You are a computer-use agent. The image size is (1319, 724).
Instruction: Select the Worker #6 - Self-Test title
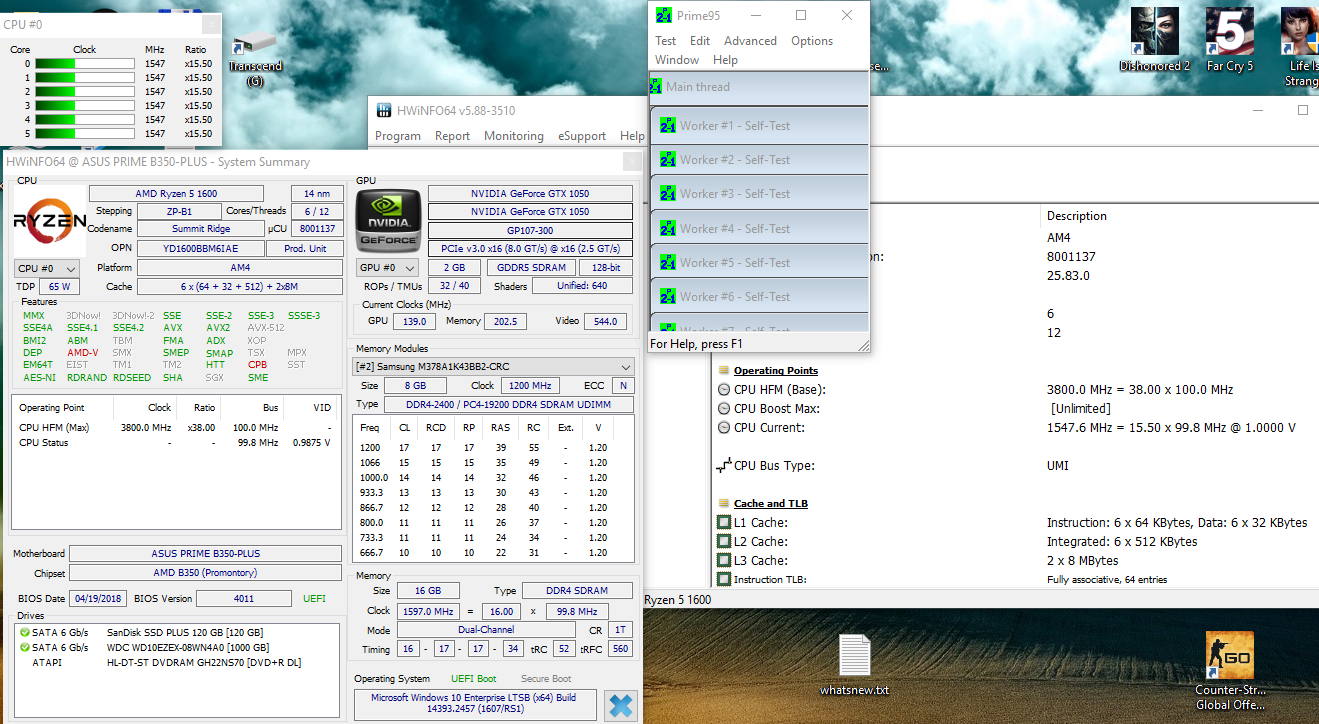pyautogui.click(x=735, y=297)
